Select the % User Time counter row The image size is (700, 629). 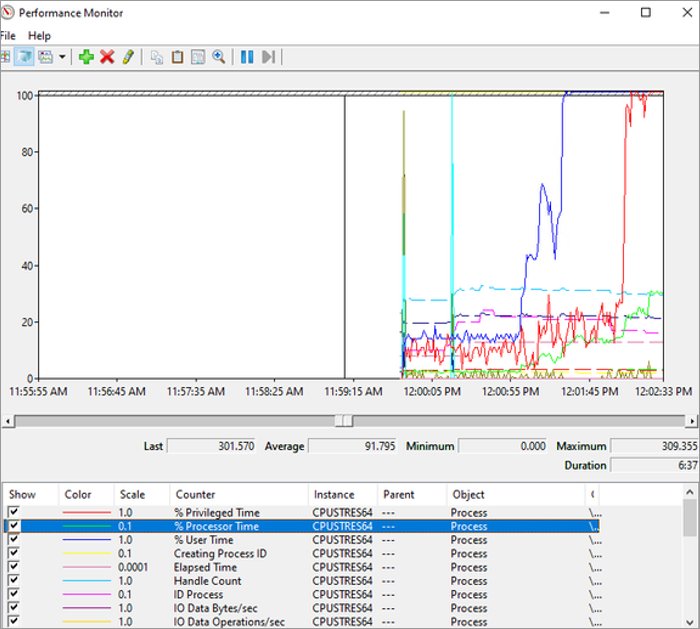pyautogui.click(x=302, y=540)
